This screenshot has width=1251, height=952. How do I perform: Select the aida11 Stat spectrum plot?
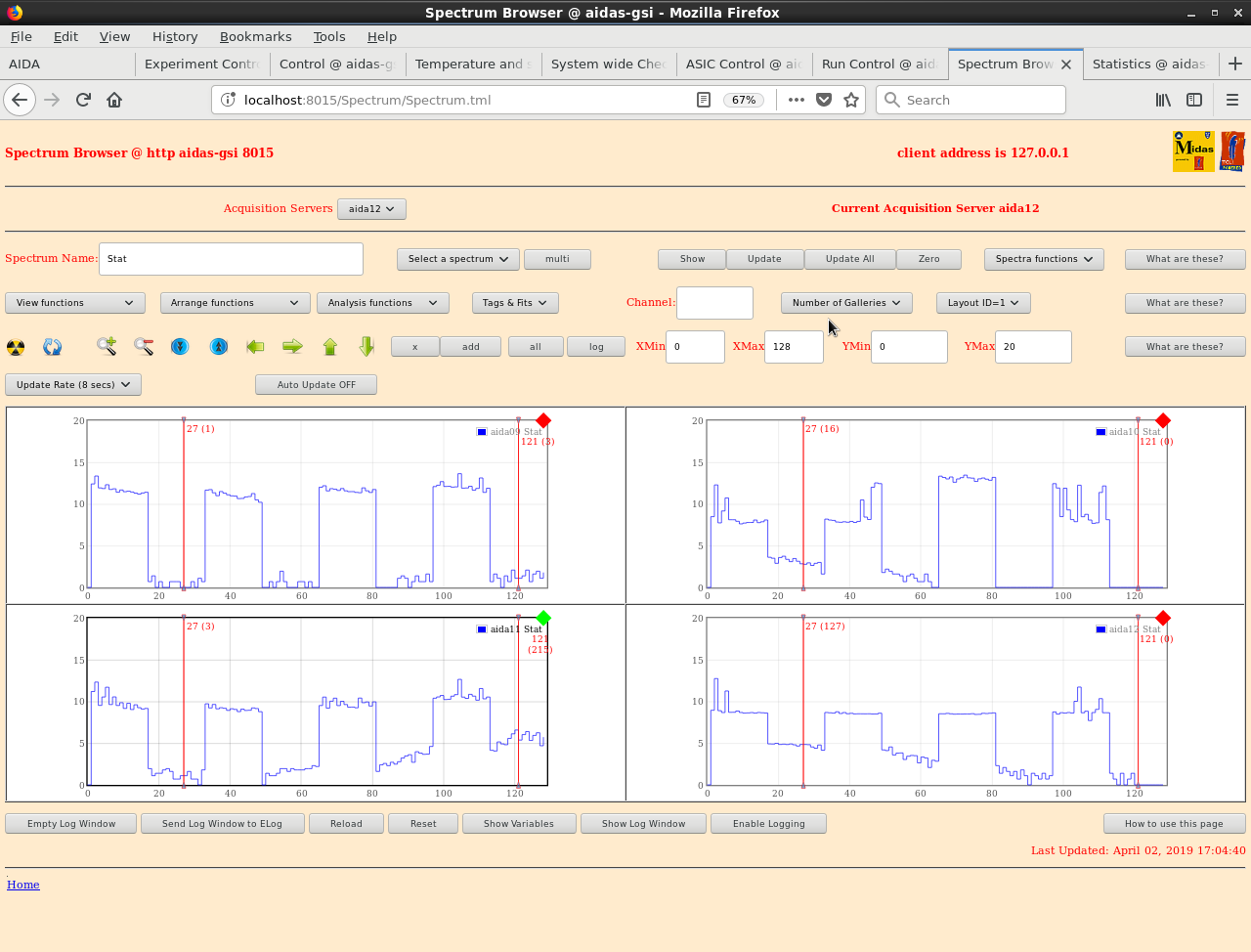317,702
